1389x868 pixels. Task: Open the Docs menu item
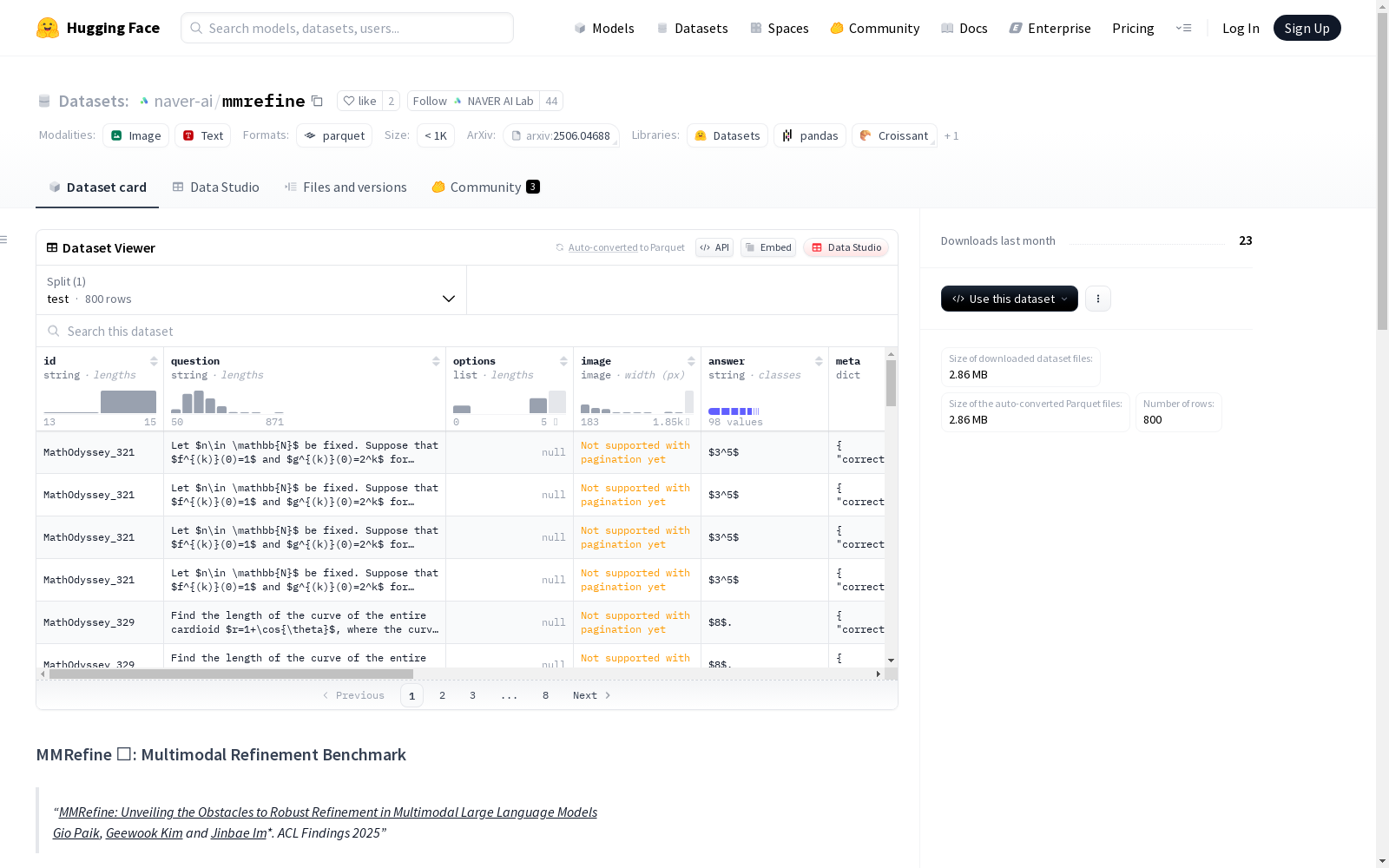point(964,28)
